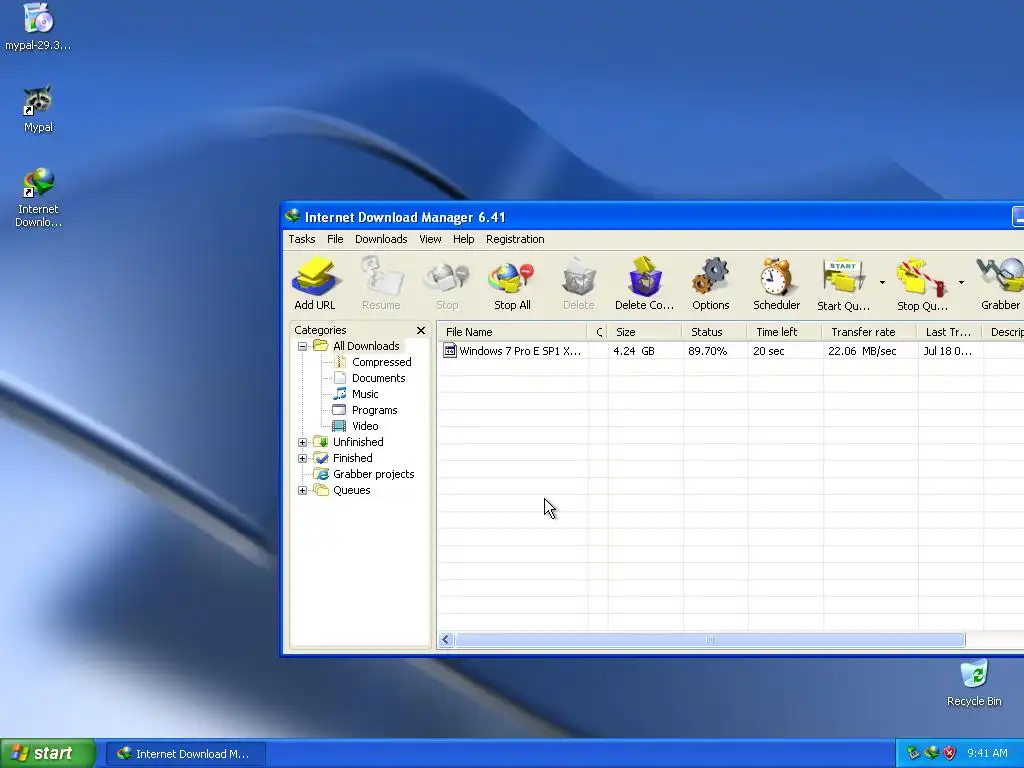Click the 89.70% status cell
The height and width of the screenshot is (768, 1024).
click(x=707, y=351)
